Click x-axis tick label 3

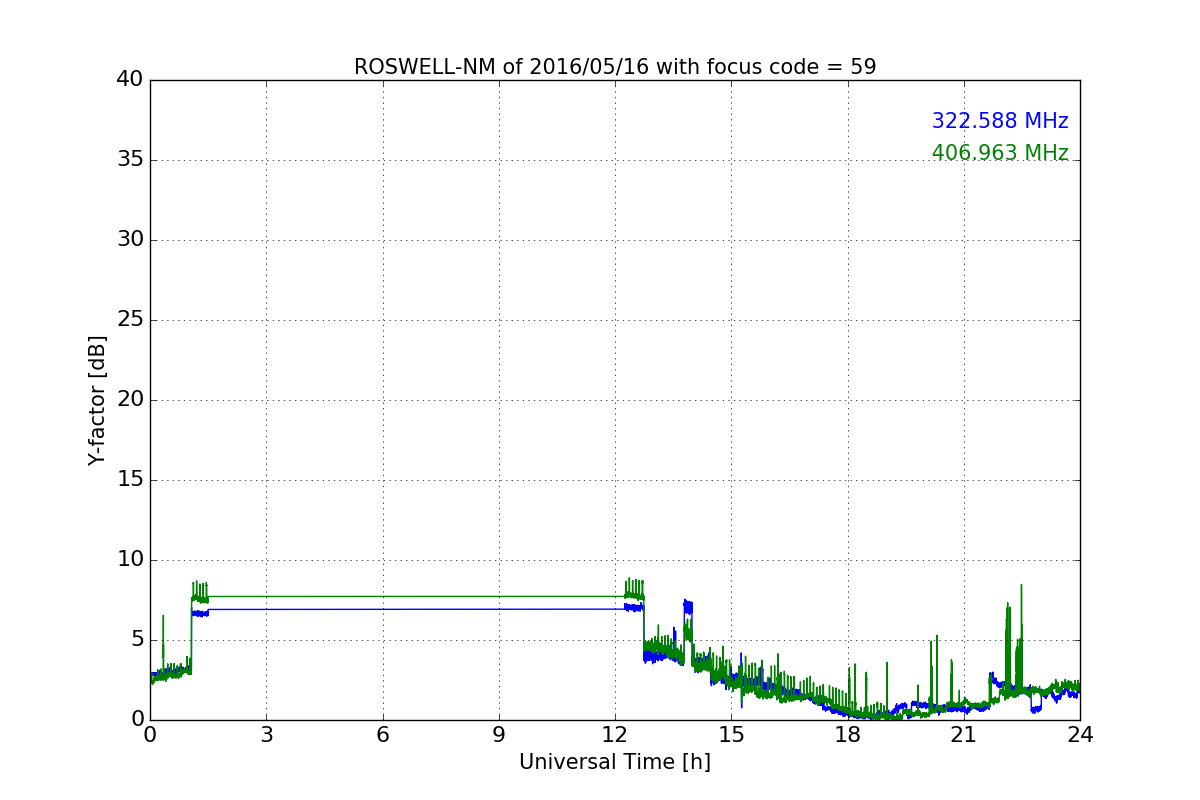coord(266,735)
